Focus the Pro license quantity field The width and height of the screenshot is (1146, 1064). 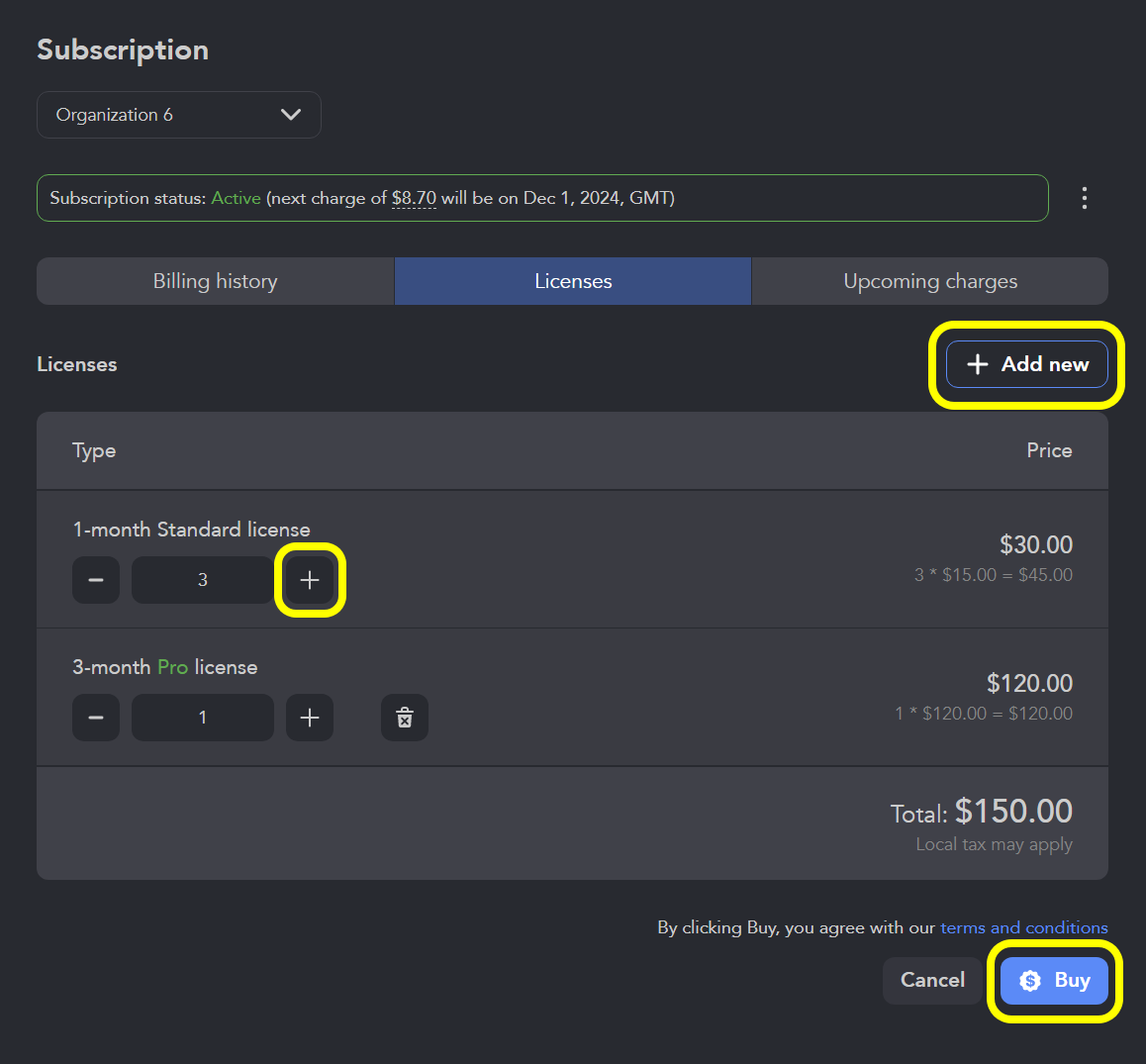[x=203, y=718]
